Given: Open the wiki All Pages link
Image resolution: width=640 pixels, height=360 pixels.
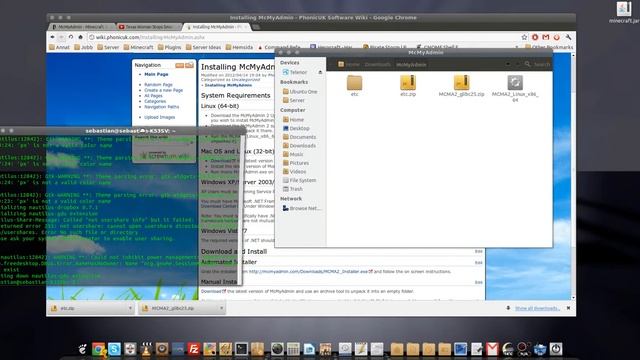Looking at the screenshot, I should (x=153, y=96).
